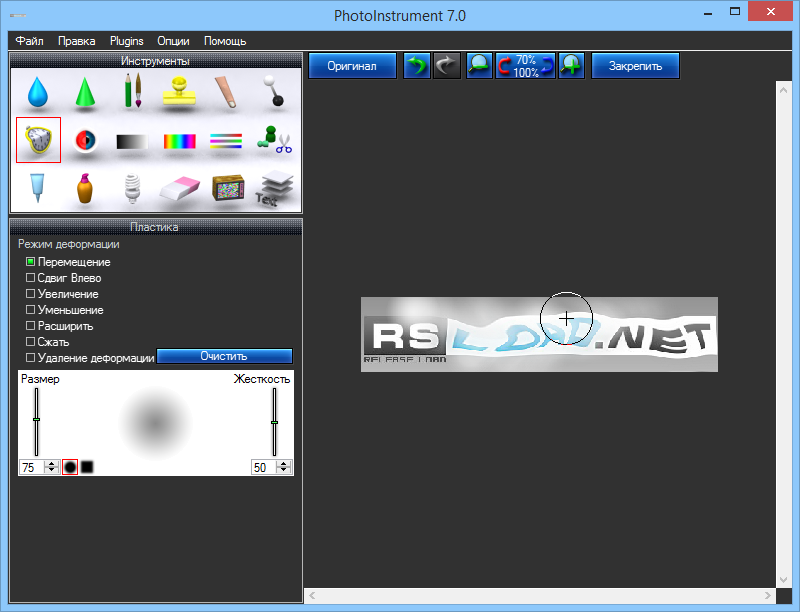This screenshot has width=800, height=612.
Task: Activate the melting clock Liquify tool
Action: tap(38, 140)
